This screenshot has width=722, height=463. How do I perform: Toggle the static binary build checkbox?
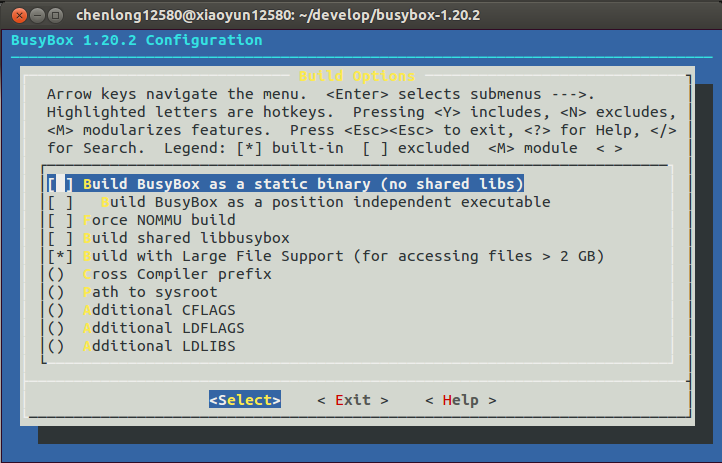click(x=60, y=184)
